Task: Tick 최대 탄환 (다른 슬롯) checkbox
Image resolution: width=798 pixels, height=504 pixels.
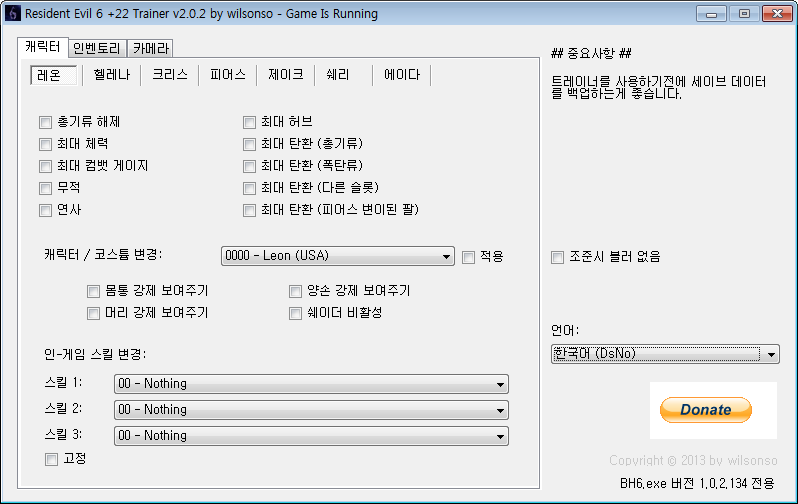Action: tap(249, 188)
